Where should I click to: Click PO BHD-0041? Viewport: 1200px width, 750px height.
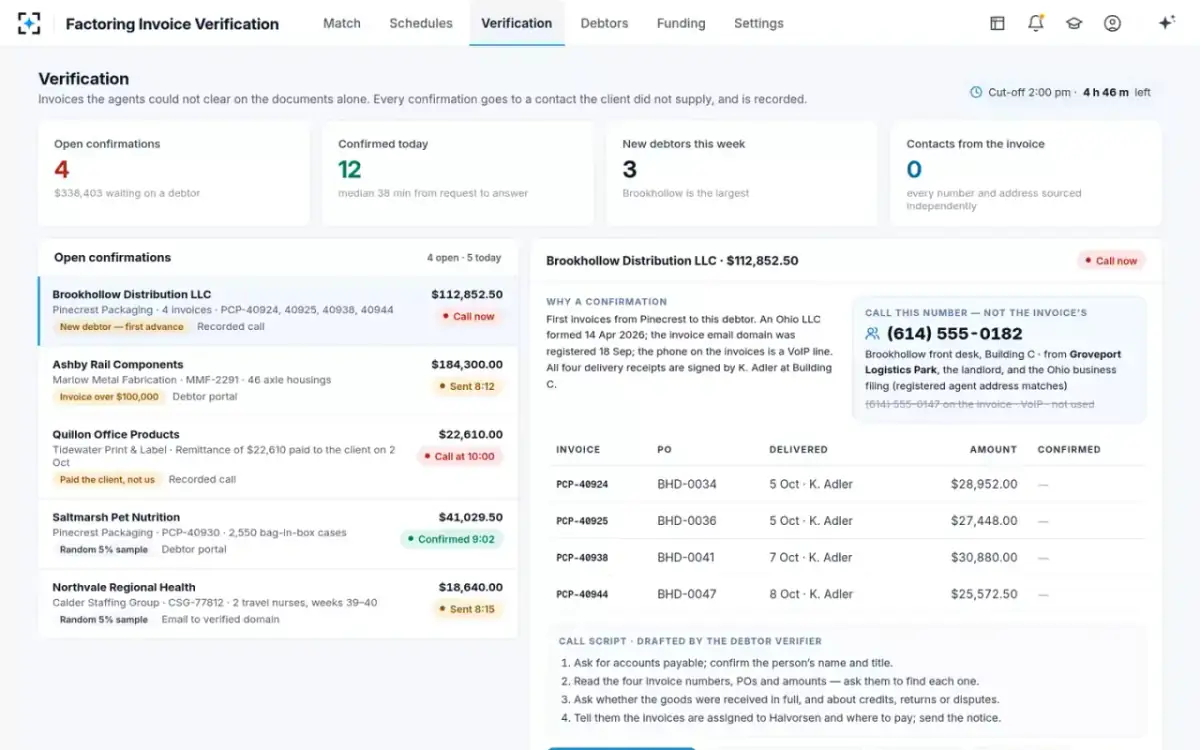[x=687, y=558]
